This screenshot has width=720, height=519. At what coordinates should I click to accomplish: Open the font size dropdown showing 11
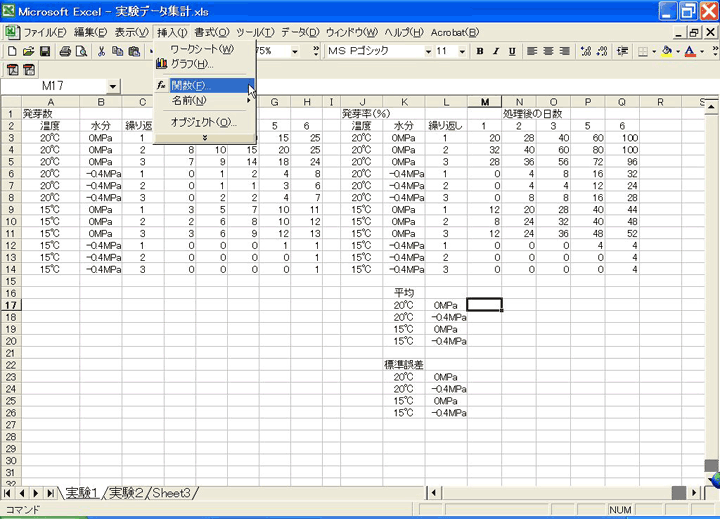pos(463,51)
